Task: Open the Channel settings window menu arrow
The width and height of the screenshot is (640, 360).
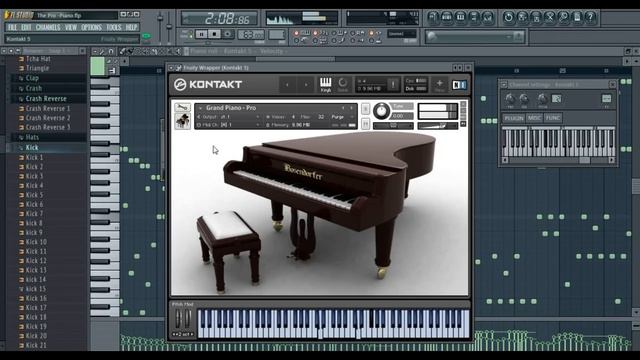Action: [x=504, y=84]
